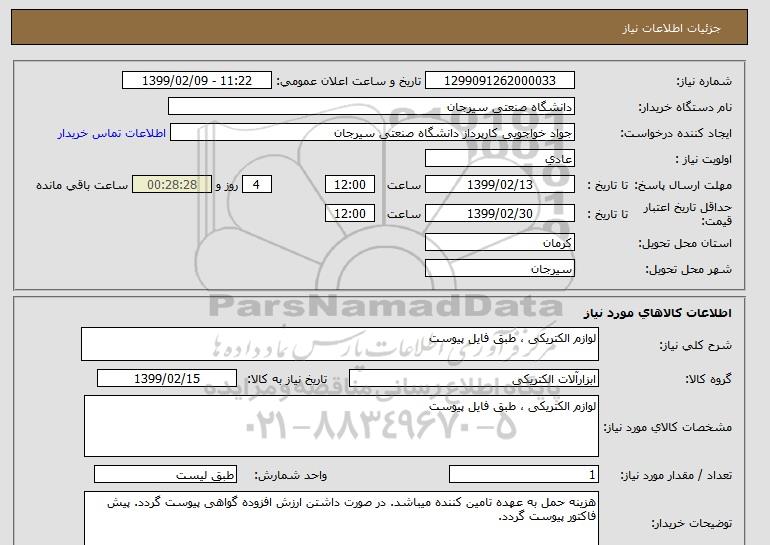Click label مهلت ارسال پاسخ

684,185
